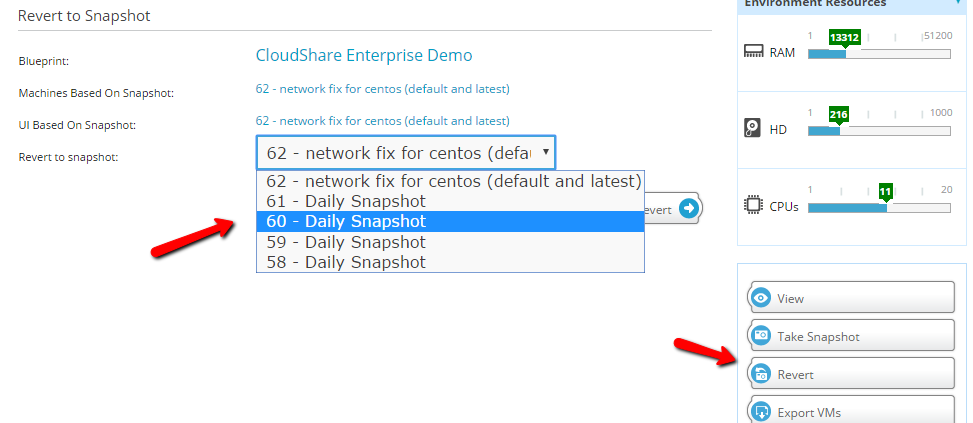Screen dimensions: 973x423
Task: Click the blue arrow Revert confirm button
Action: [688, 208]
